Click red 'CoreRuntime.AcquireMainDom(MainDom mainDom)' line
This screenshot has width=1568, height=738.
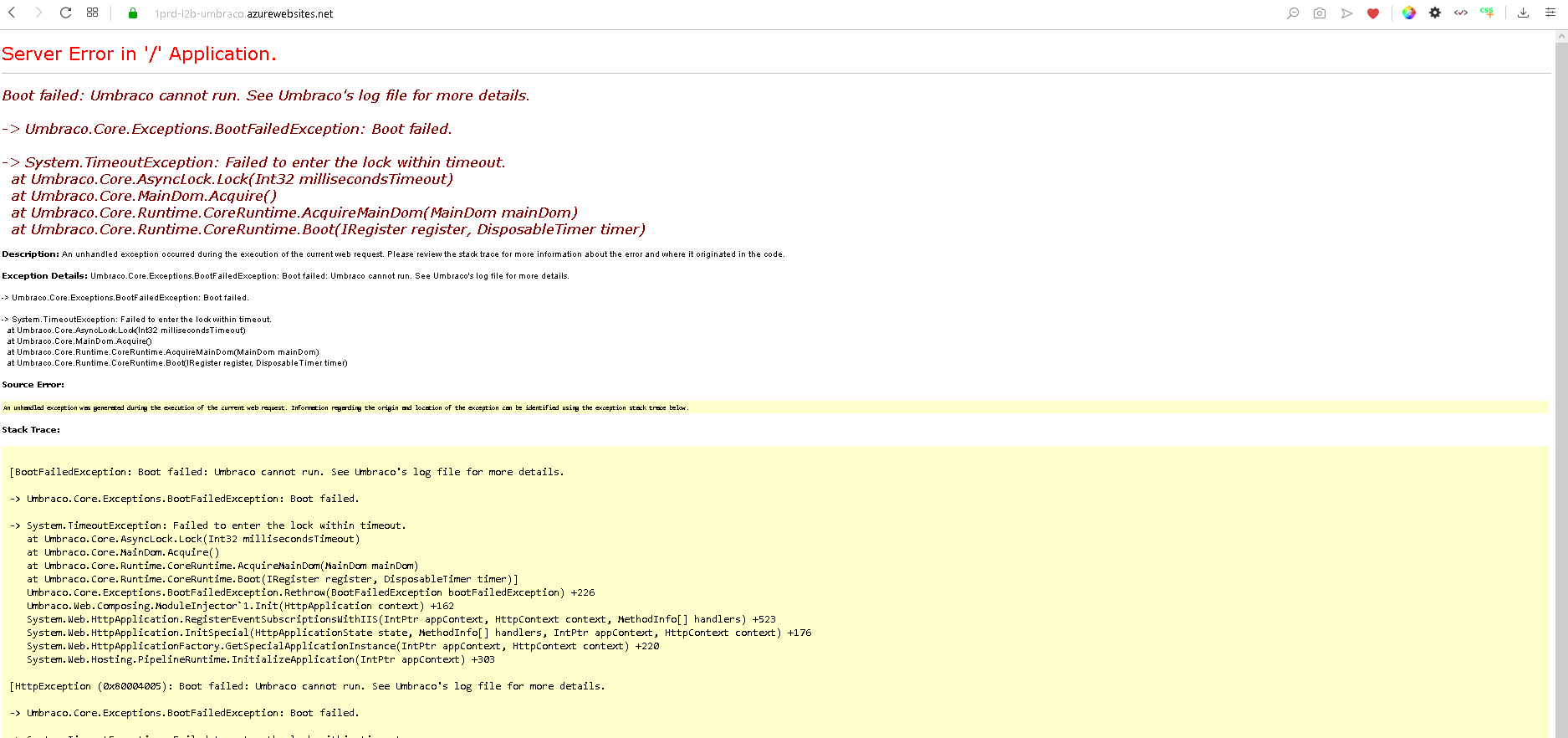point(294,213)
